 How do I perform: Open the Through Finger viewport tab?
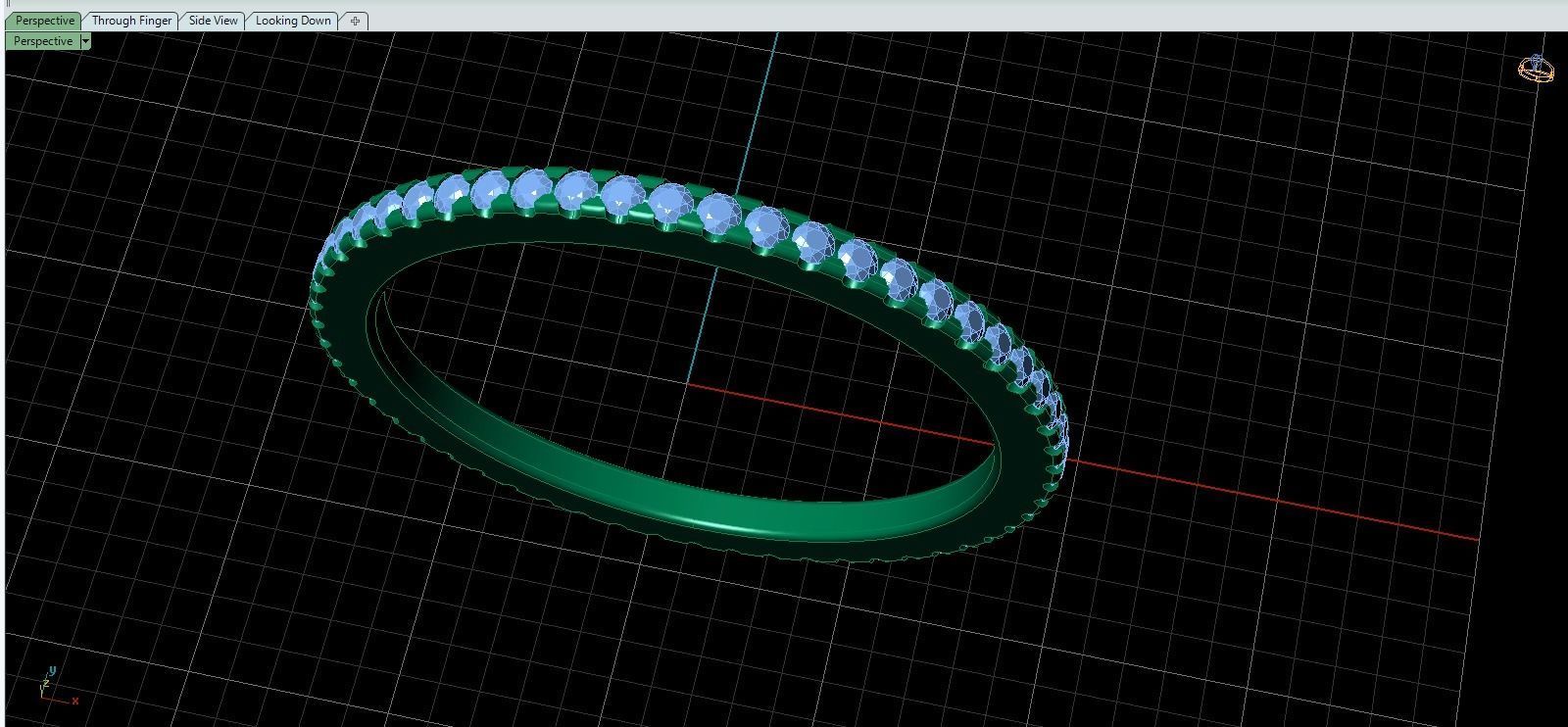131,21
